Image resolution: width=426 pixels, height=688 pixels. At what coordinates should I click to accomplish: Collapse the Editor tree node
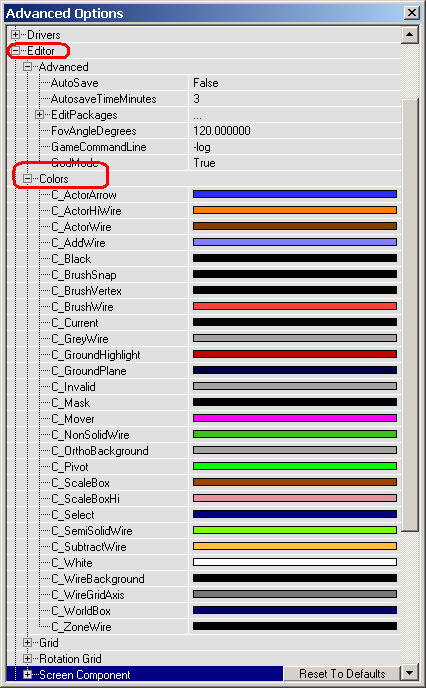[x=15, y=50]
